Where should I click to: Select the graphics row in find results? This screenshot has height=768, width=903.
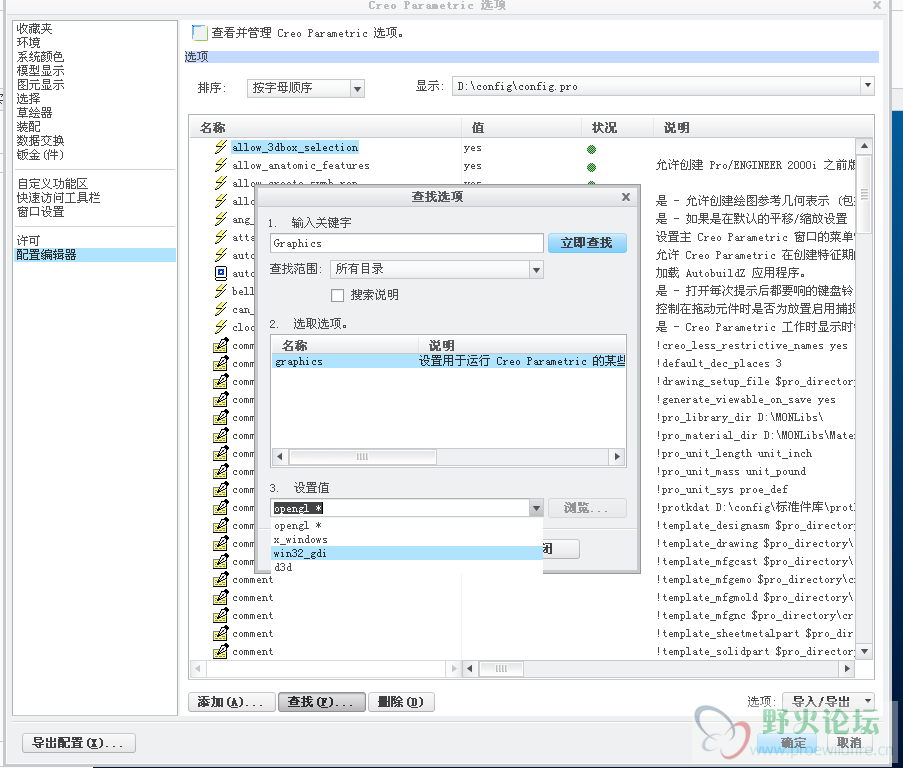coord(449,361)
